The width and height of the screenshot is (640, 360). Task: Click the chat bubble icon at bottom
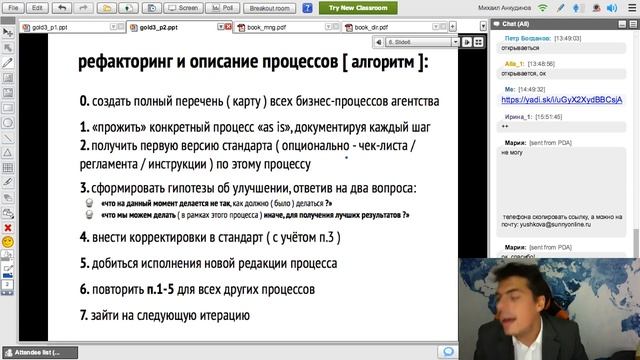point(448,351)
